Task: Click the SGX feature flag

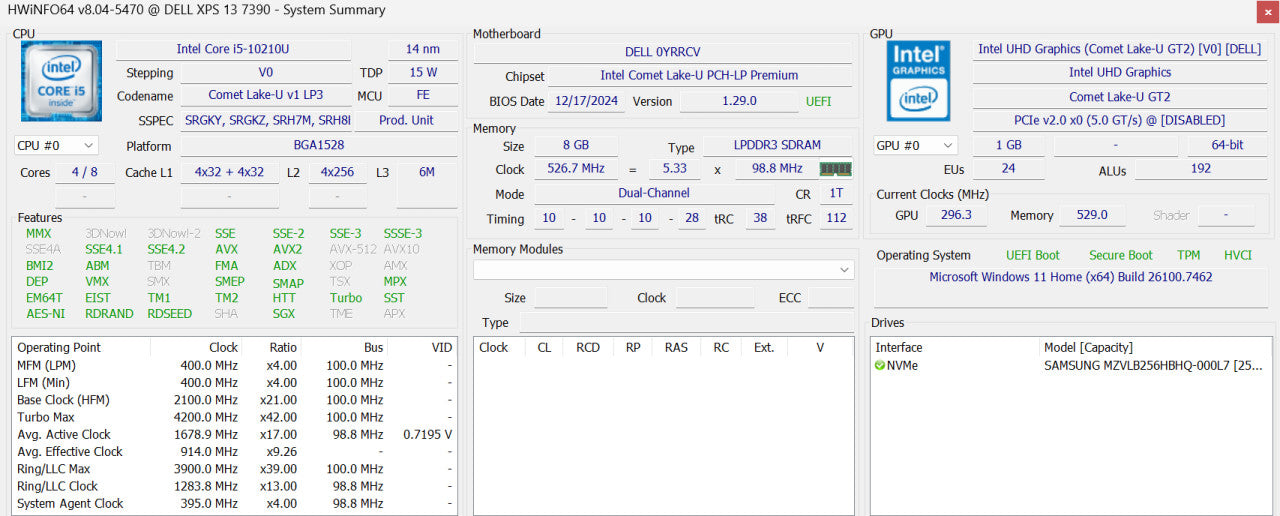Action: tap(283, 314)
